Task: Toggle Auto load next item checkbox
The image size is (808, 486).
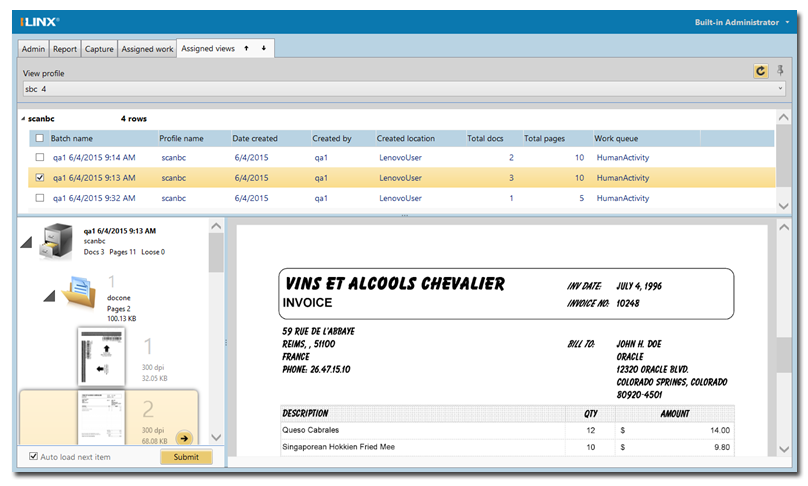Action: (x=35, y=457)
